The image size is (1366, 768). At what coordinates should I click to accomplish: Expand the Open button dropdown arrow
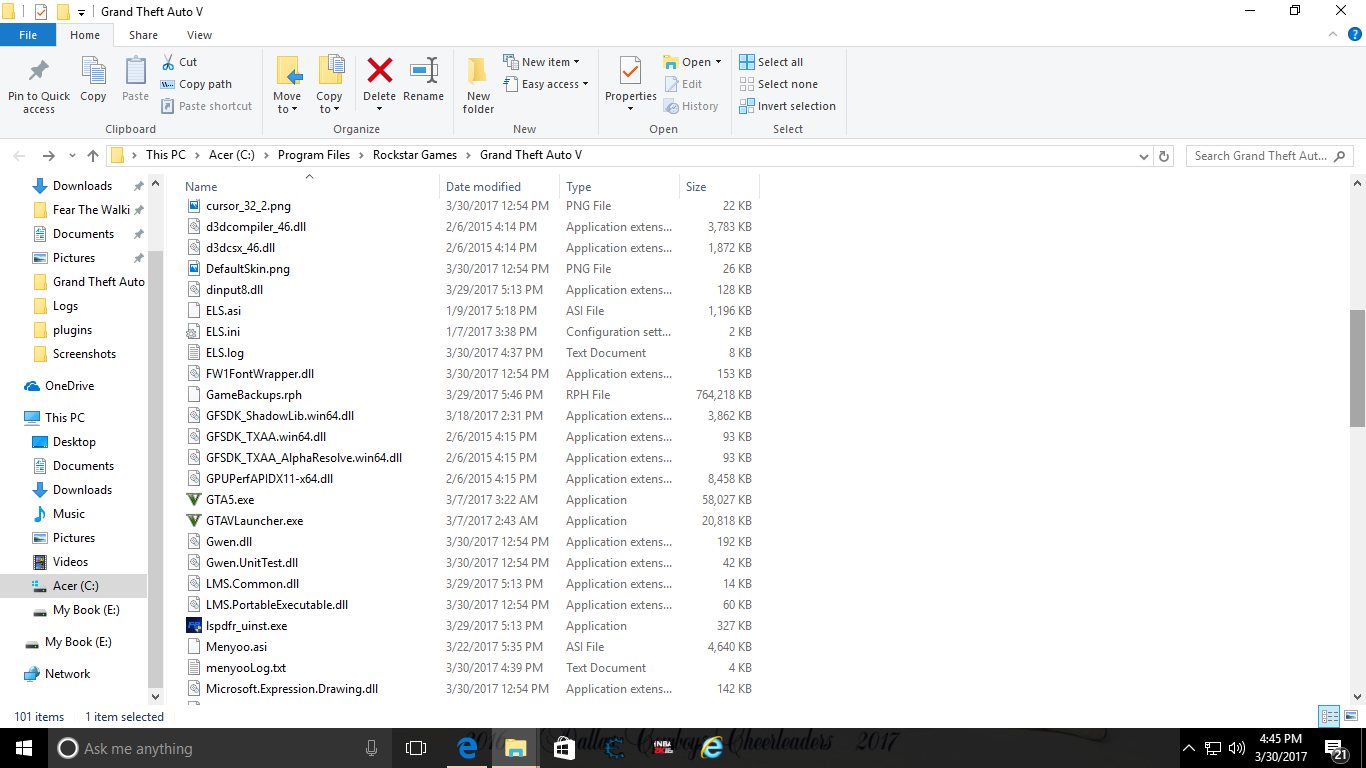(718, 62)
